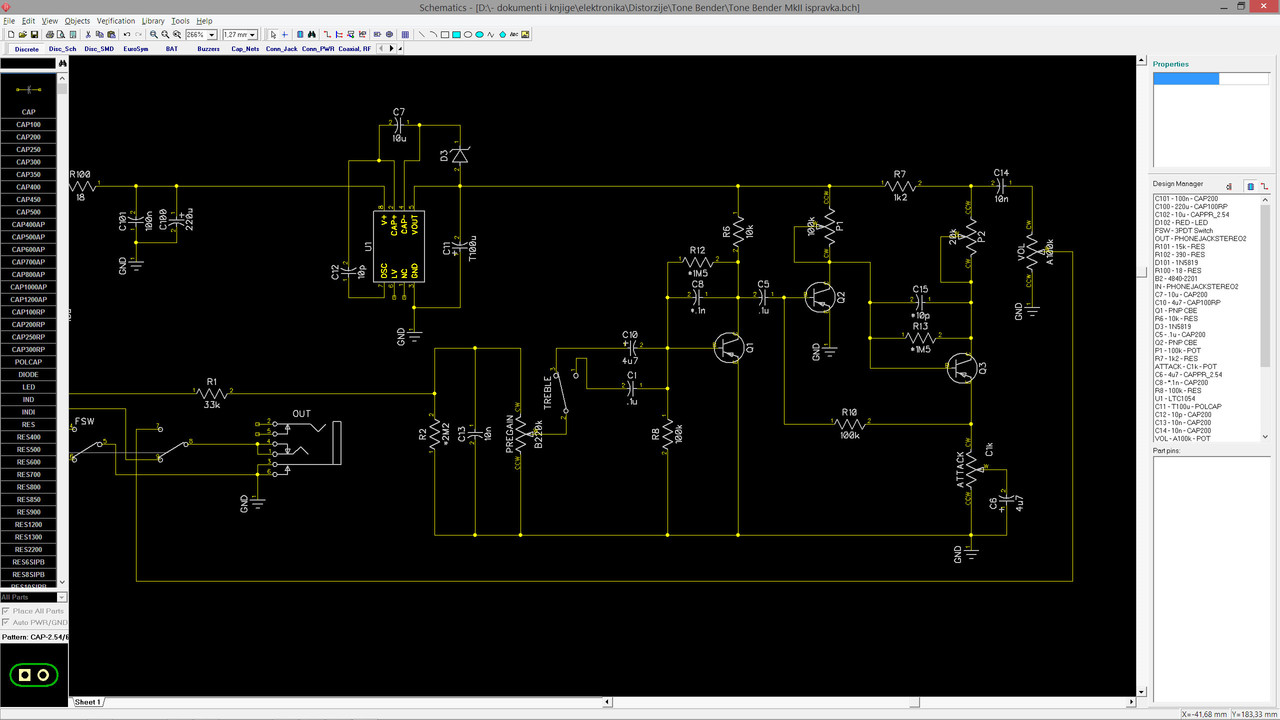Undo the last action
The height and width of the screenshot is (720, 1280).
127,34
